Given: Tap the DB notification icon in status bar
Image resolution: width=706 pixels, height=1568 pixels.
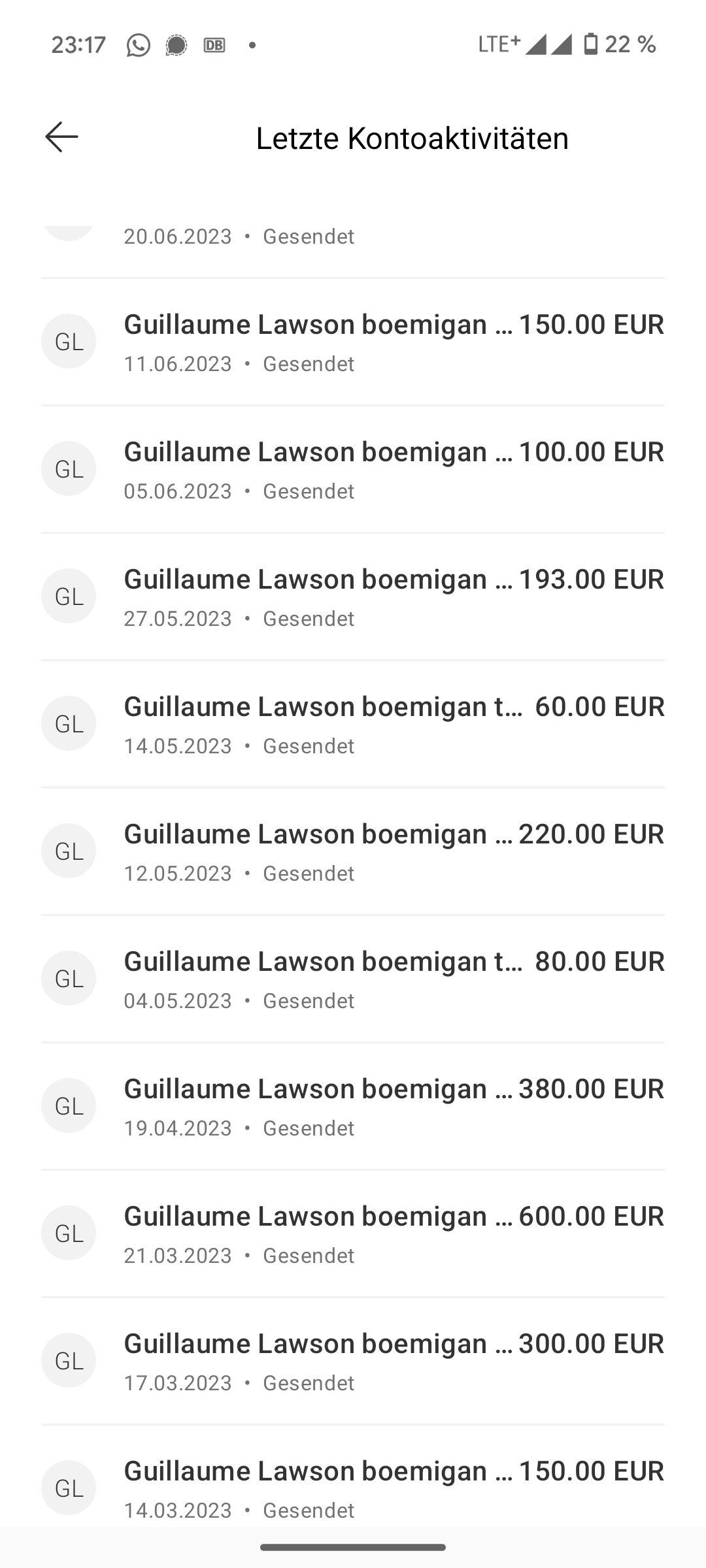Looking at the screenshot, I should click(x=214, y=45).
